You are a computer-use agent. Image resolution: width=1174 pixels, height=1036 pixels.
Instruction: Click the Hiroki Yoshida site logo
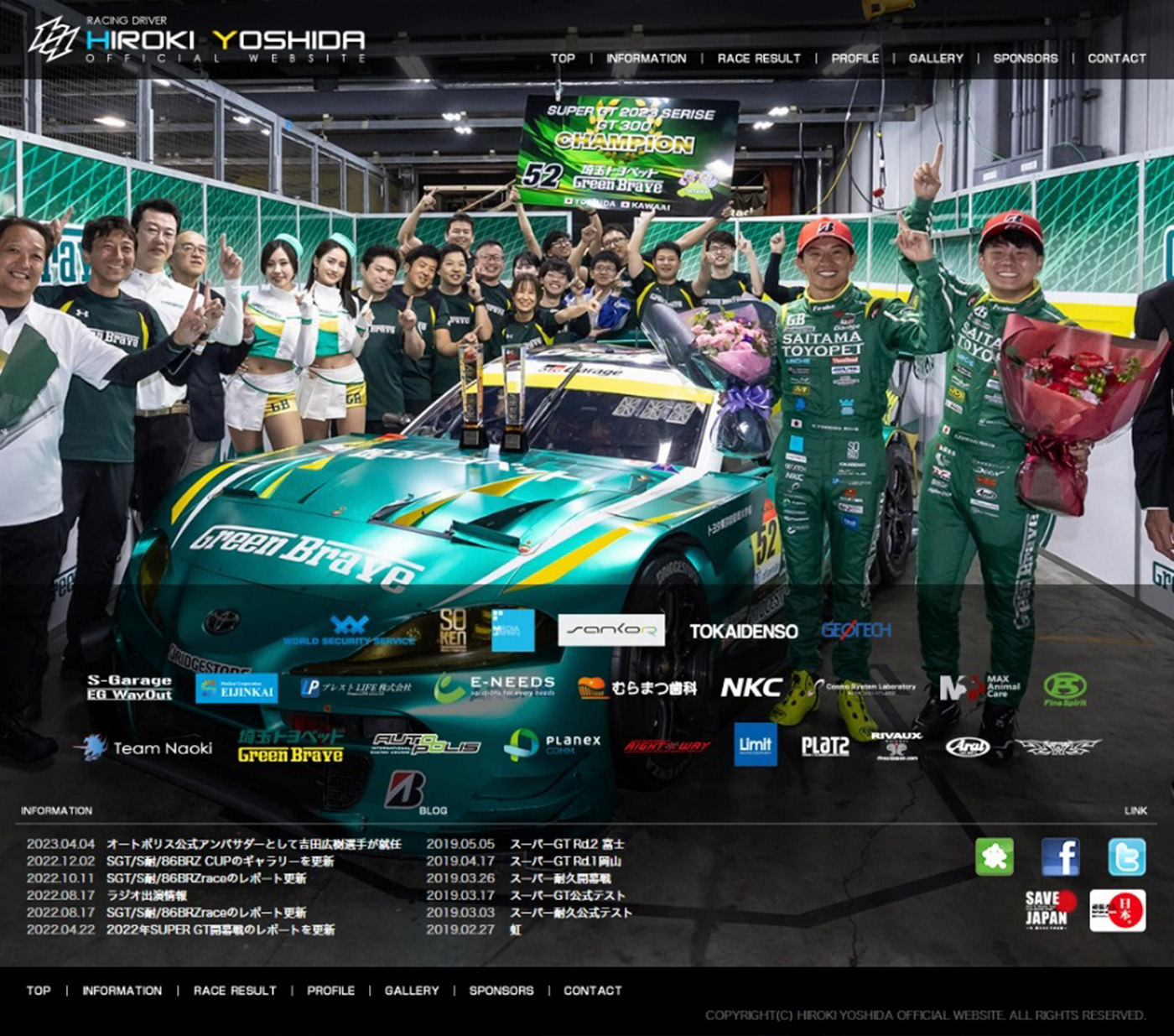pos(198,39)
